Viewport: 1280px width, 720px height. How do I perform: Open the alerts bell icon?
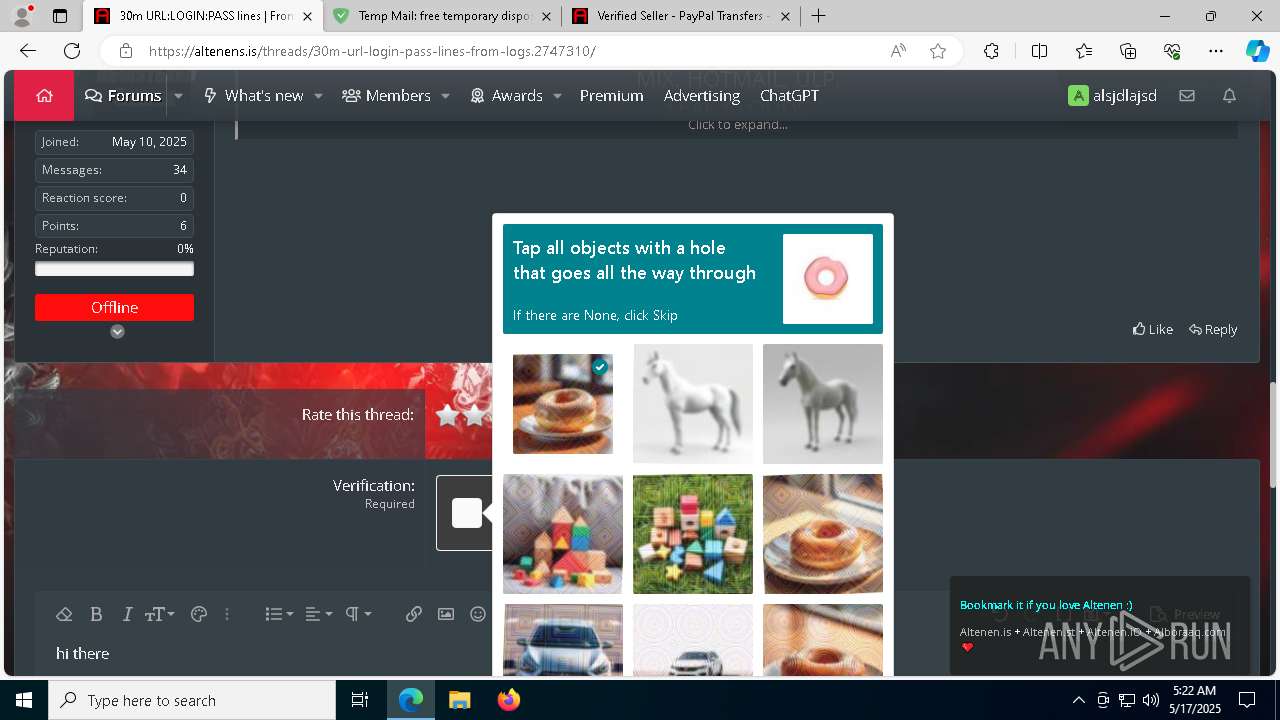coord(1230,96)
